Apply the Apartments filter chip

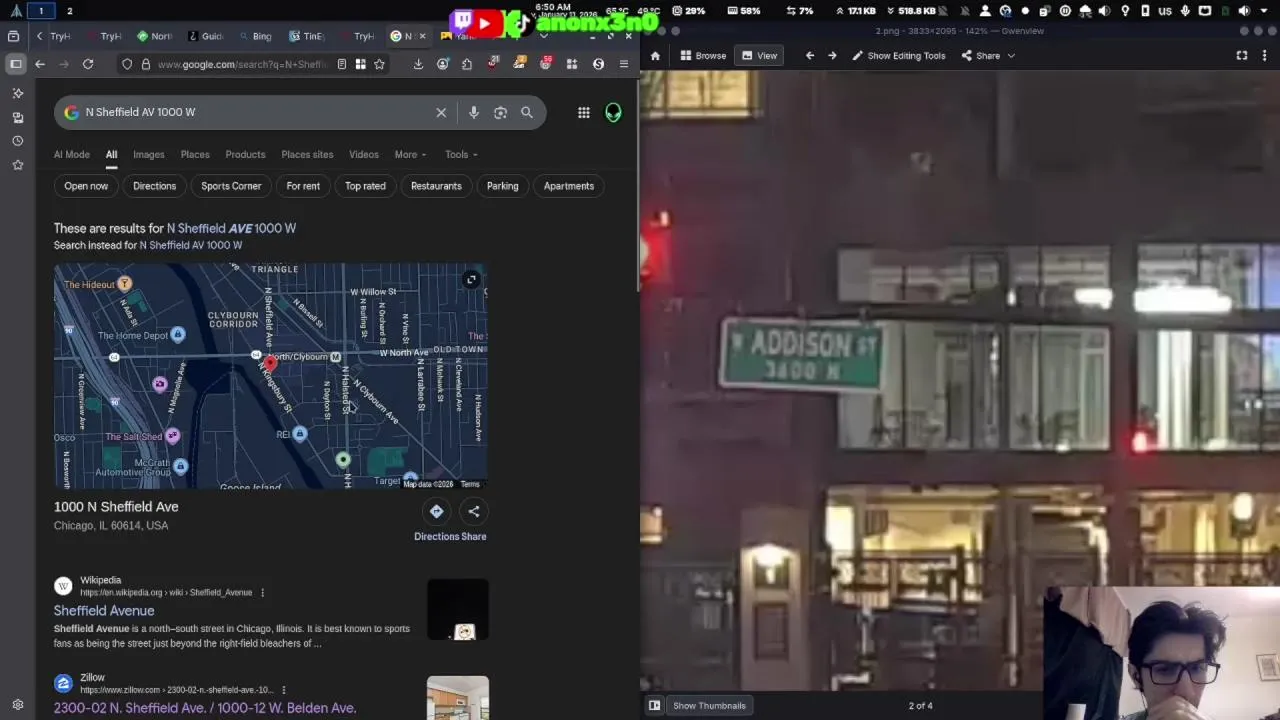(568, 186)
